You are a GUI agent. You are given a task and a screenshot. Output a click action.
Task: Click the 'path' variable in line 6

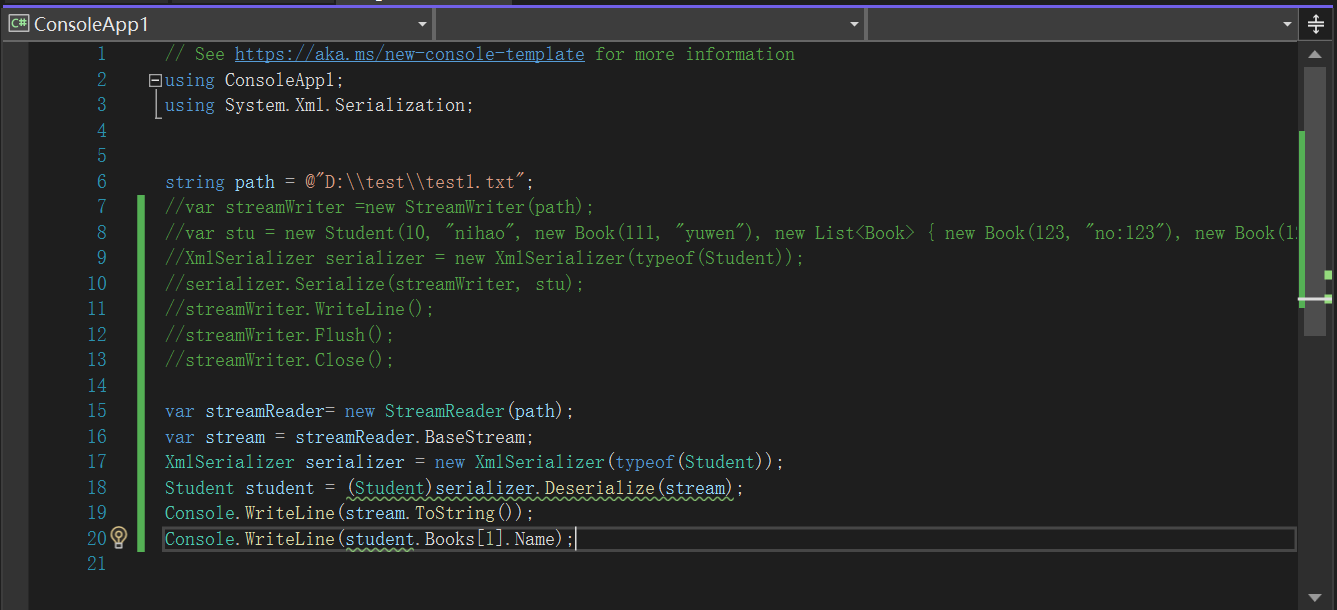[x=255, y=181]
